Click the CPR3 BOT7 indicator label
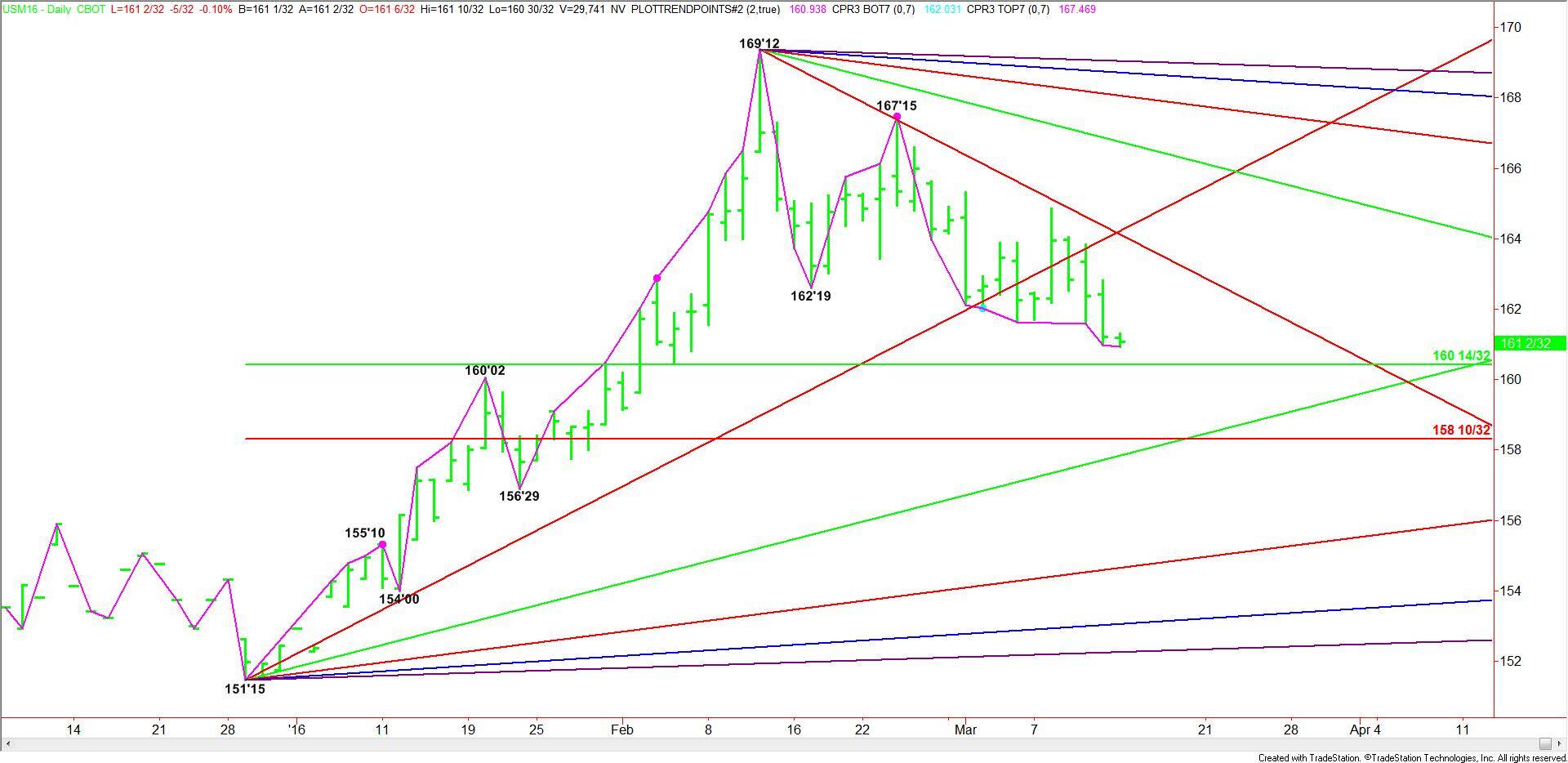The height and width of the screenshot is (763, 1568). tap(874, 10)
